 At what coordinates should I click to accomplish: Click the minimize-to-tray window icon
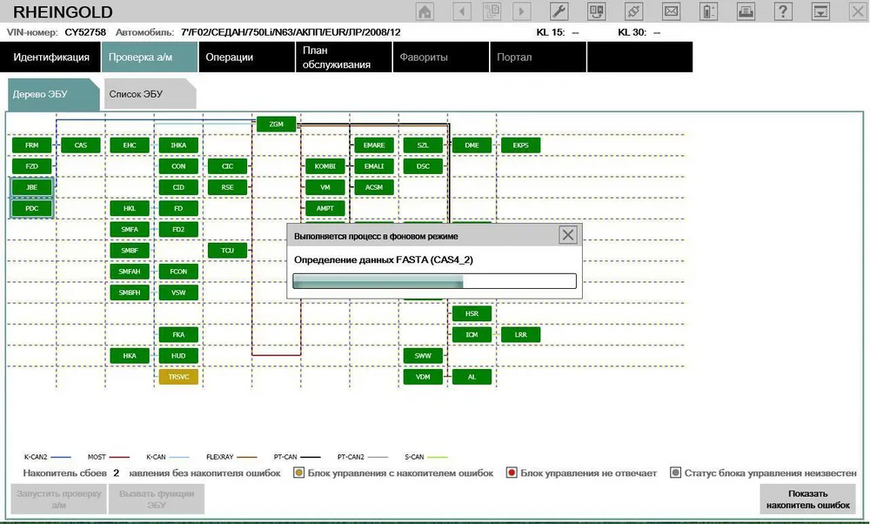(820, 11)
